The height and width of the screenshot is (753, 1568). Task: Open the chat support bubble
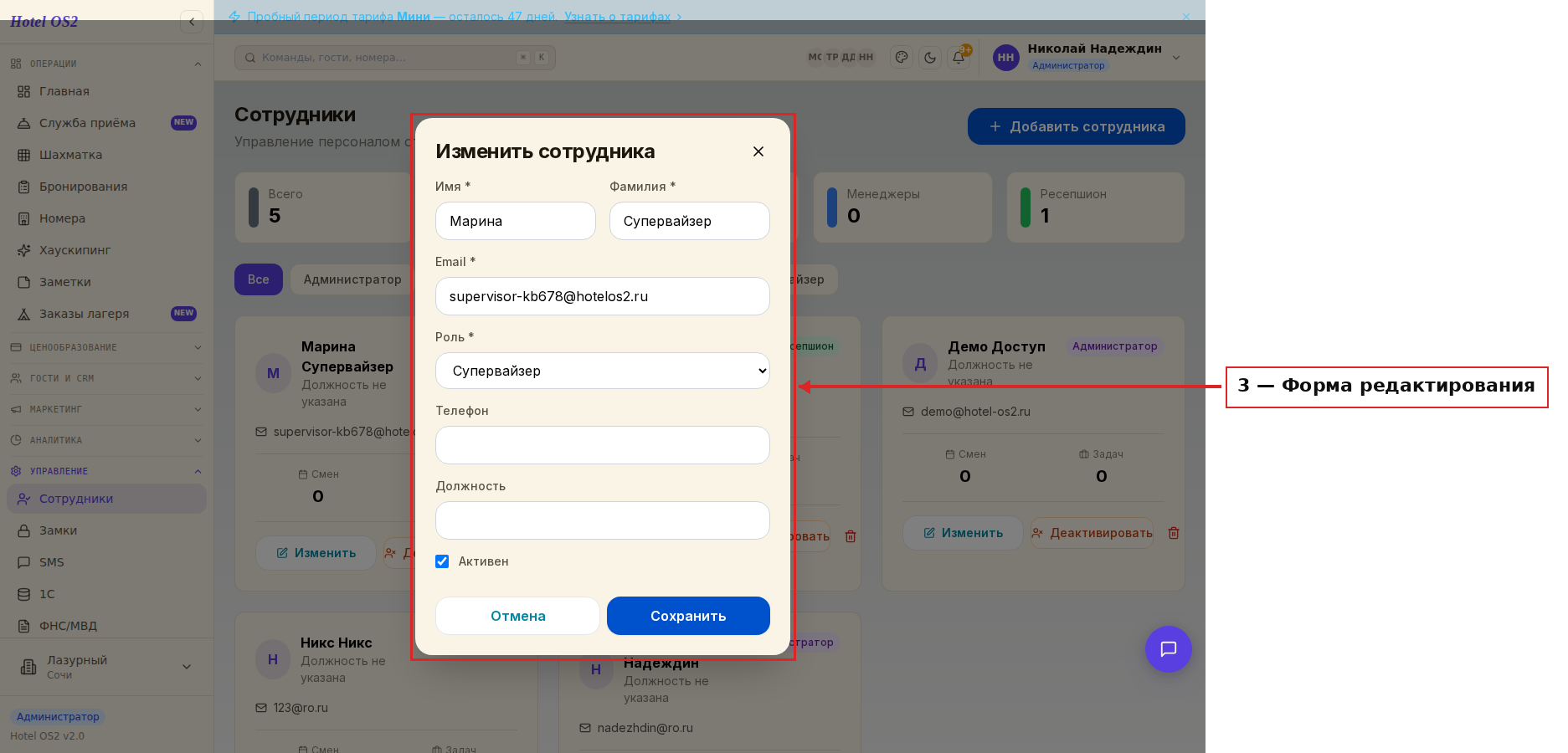pyautogui.click(x=1169, y=649)
